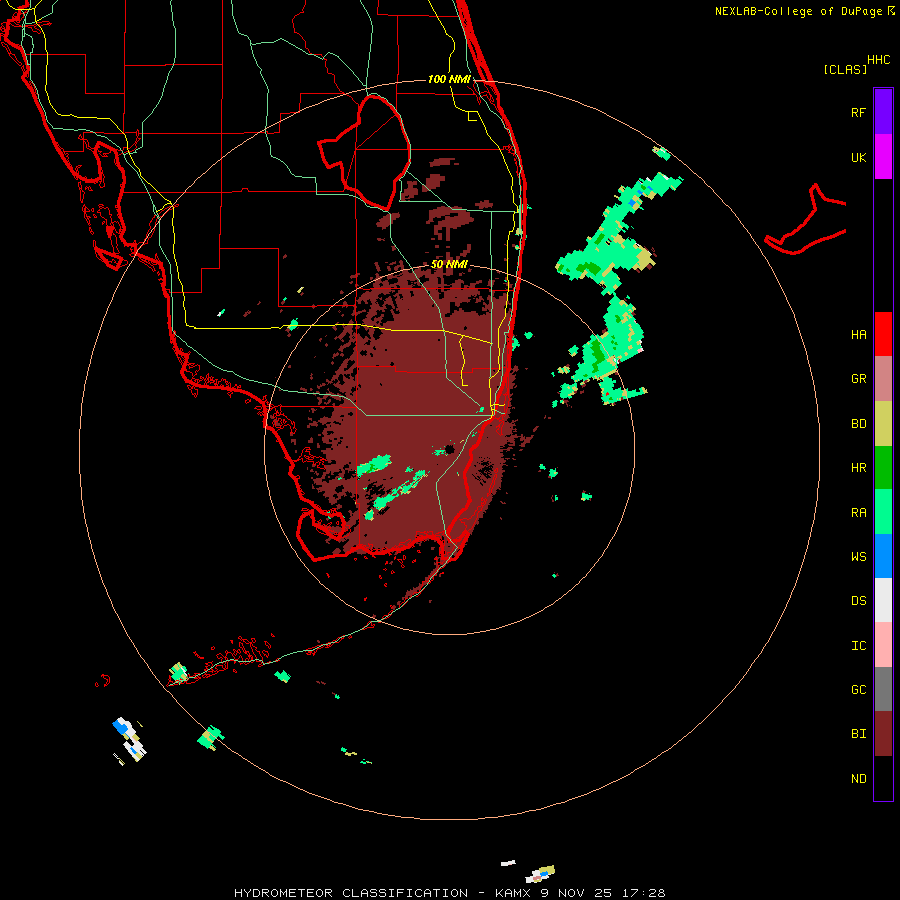Viewport: 900px width, 900px height.
Task: Click the WS blue legend swatch
Action: point(883,556)
